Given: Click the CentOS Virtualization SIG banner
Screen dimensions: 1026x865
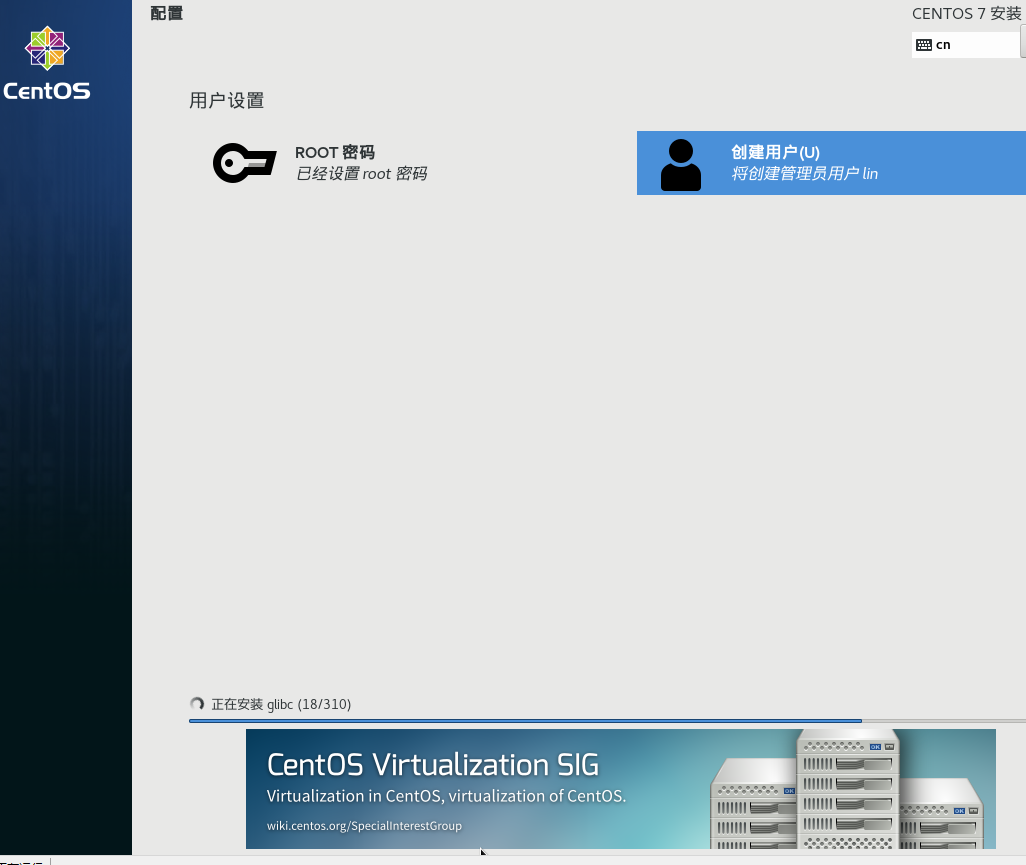Looking at the screenshot, I should pos(620,788).
